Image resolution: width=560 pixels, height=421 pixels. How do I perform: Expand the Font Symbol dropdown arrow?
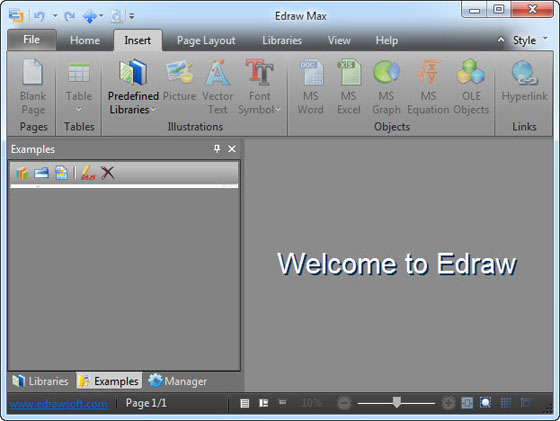[x=278, y=109]
